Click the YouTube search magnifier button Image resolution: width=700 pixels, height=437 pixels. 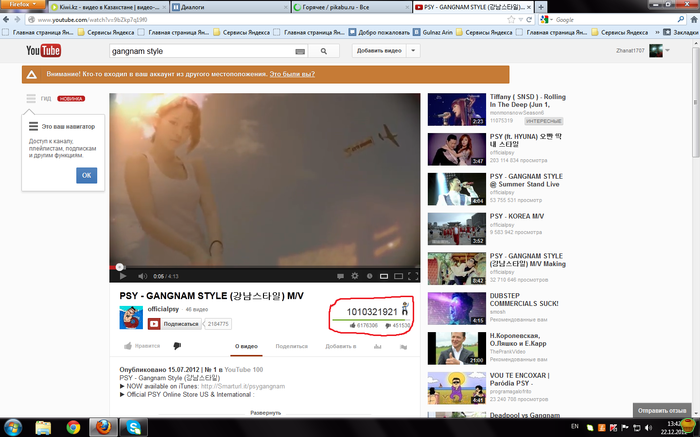click(x=324, y=51)
